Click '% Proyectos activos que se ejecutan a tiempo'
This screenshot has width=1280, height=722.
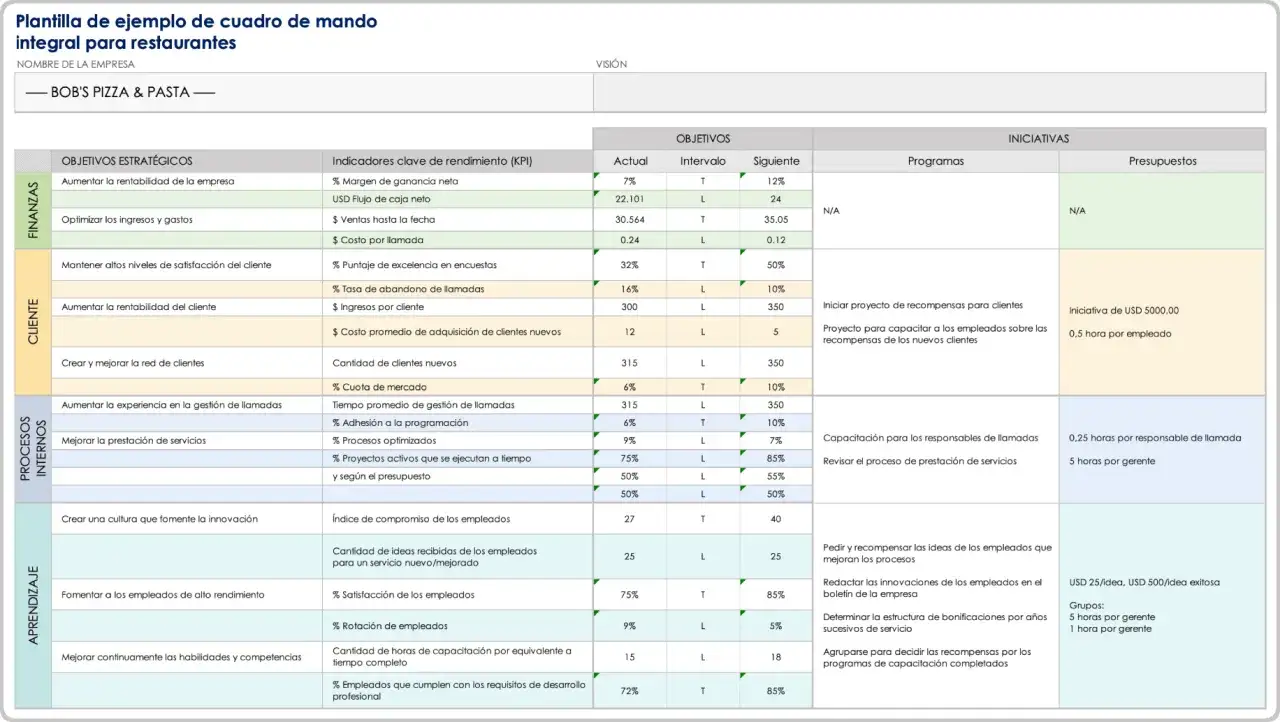coord(432,459)
